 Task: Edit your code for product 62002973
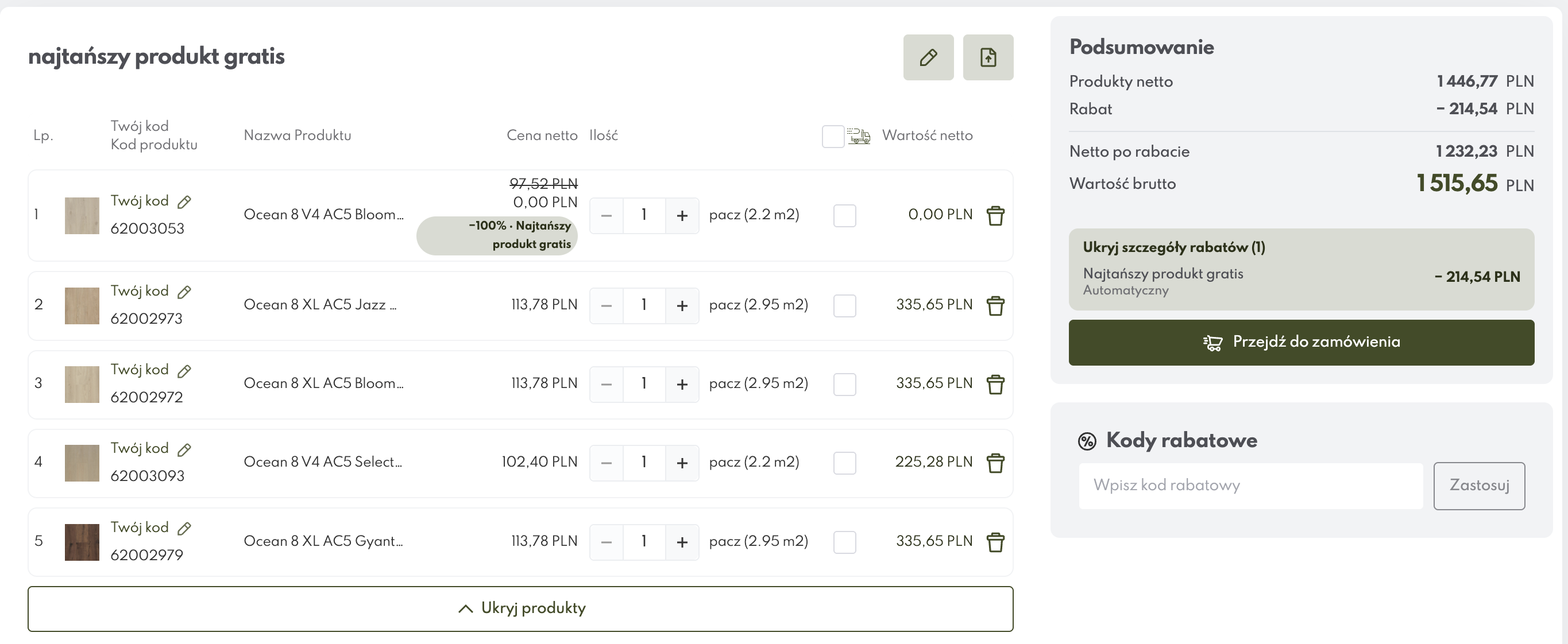tap(184, 292)
